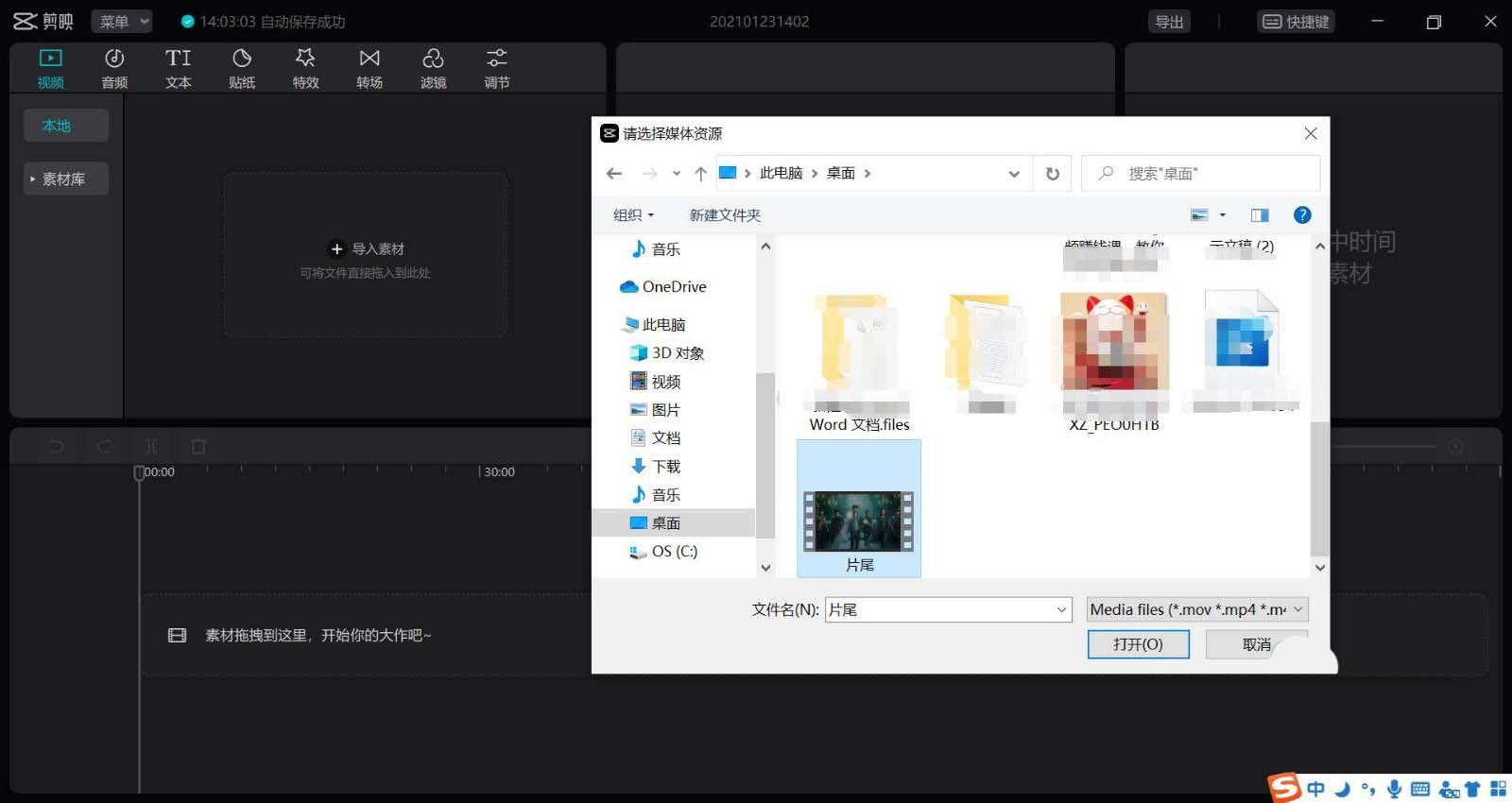The height and width of the screenshot is (803, 1512).
Task: Click the Sogou input method S icon
Action: tap(1284, 788)
